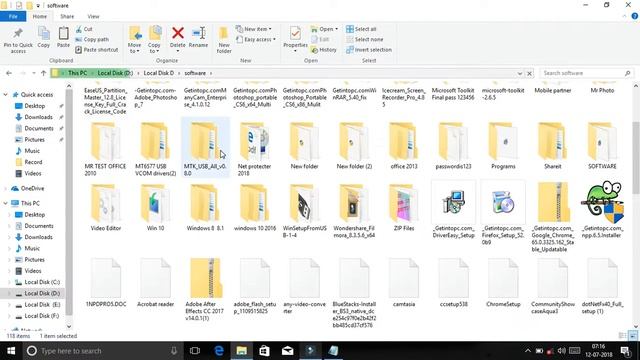Select Adobe After Effects CC 2017 archive
640x360 pixels.
point(205,289)
